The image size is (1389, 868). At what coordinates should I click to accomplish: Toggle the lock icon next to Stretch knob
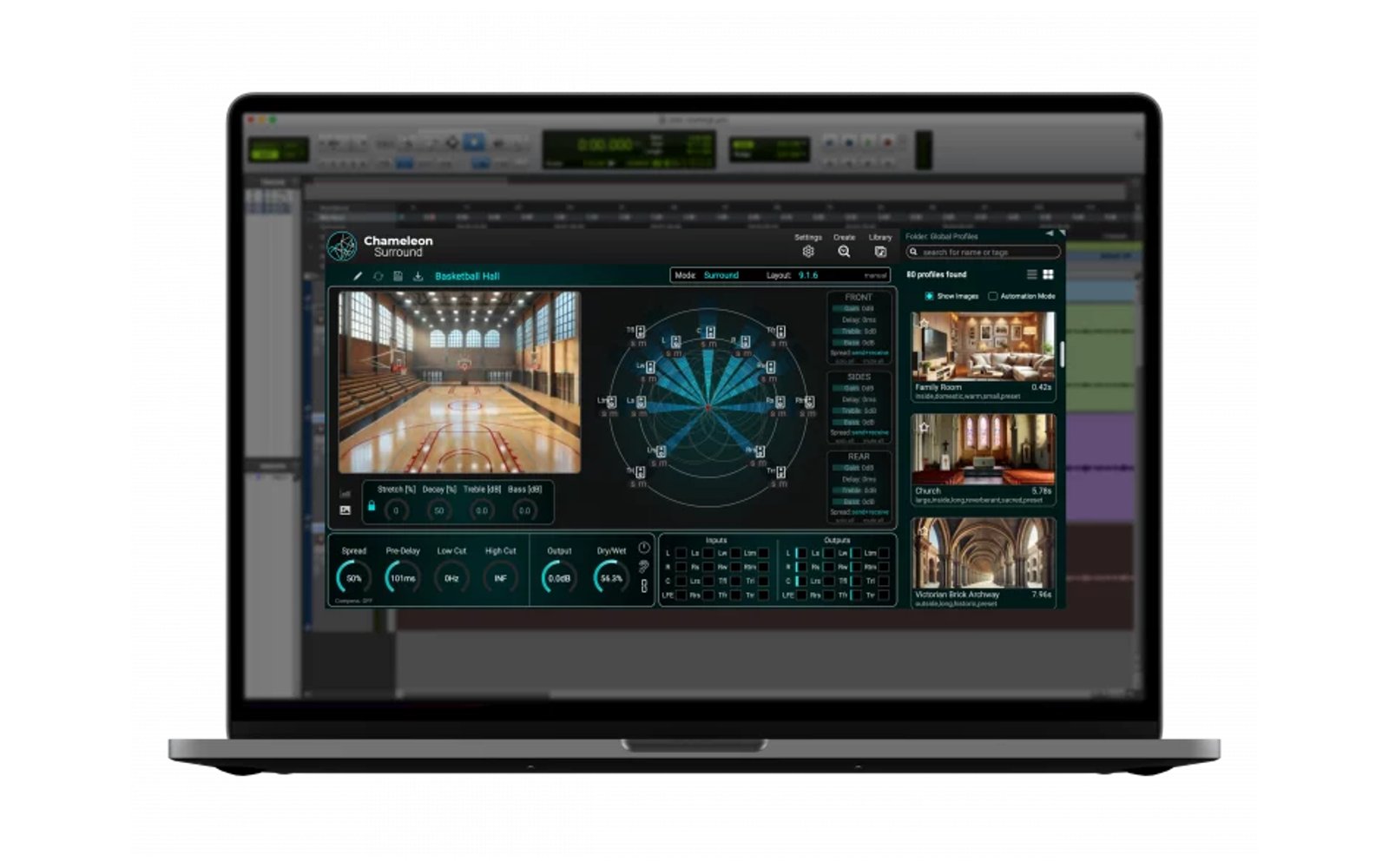coord(372,506)
